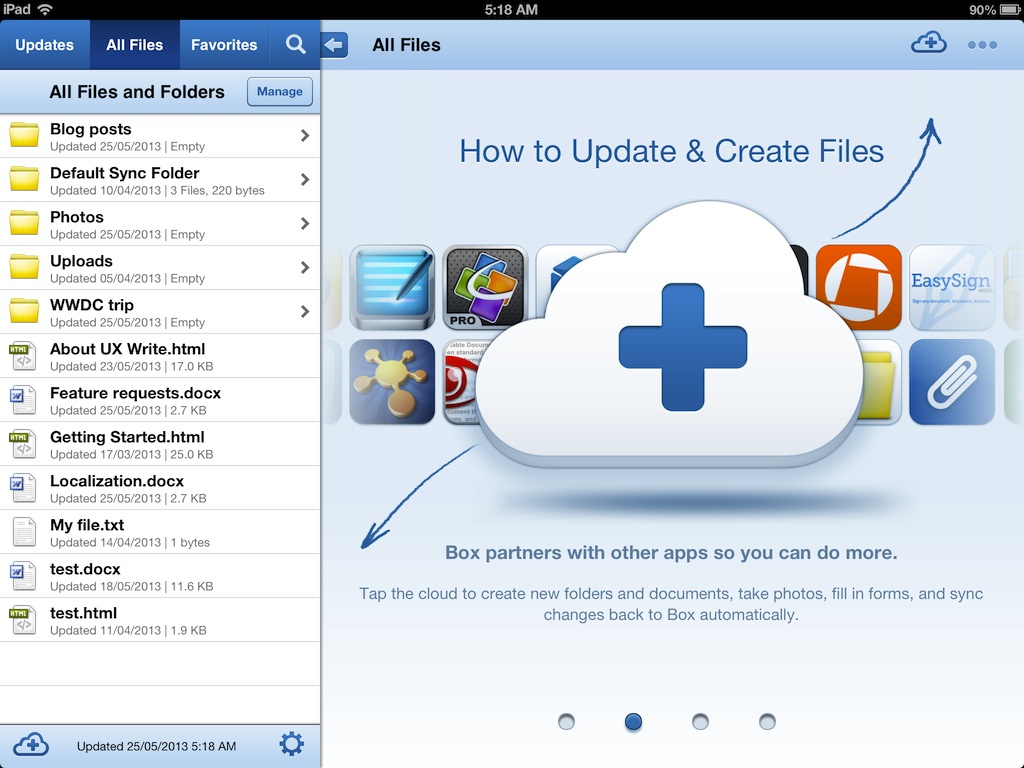Image resolution: width=1024 pixels, height=768 pixels.
Task: Tap the Uploads folder name
Action: point(82,261)
